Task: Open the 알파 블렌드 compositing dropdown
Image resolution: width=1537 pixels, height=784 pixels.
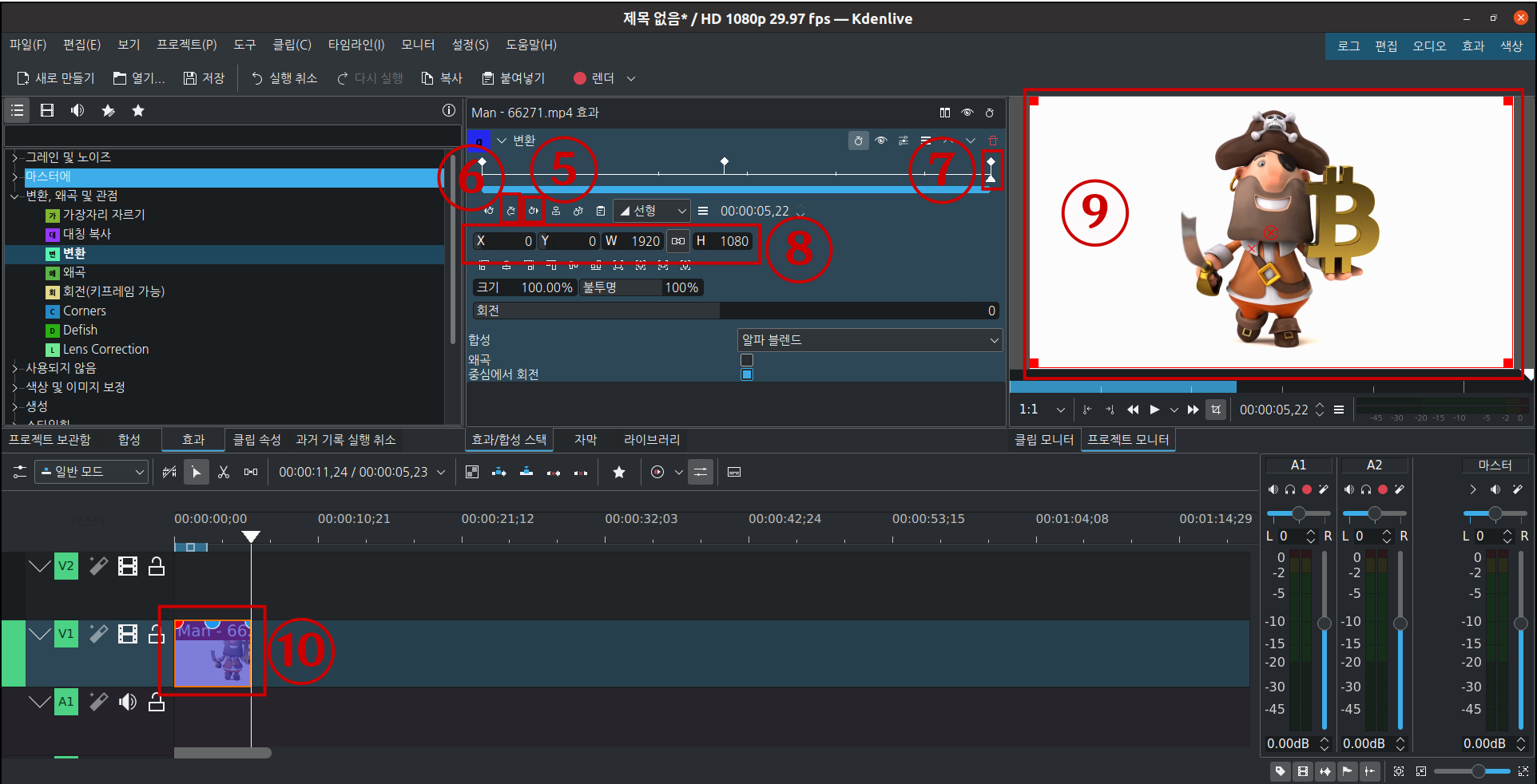Action: point(868,340)
